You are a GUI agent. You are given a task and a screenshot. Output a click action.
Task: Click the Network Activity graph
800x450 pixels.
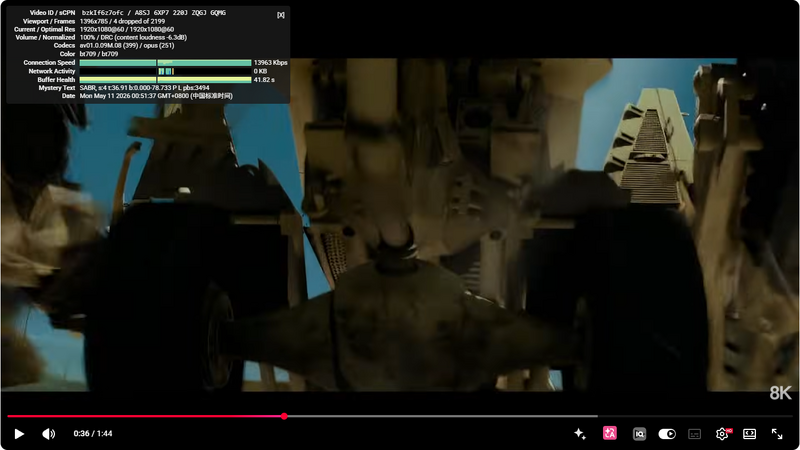pos(165,71)
